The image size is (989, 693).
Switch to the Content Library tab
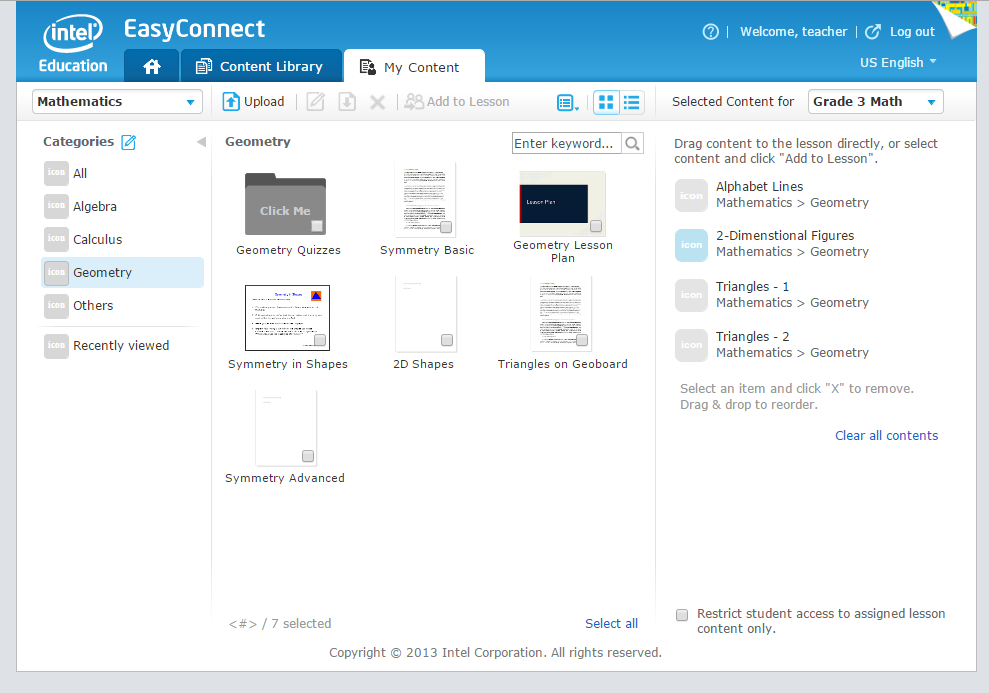[260, 67]
